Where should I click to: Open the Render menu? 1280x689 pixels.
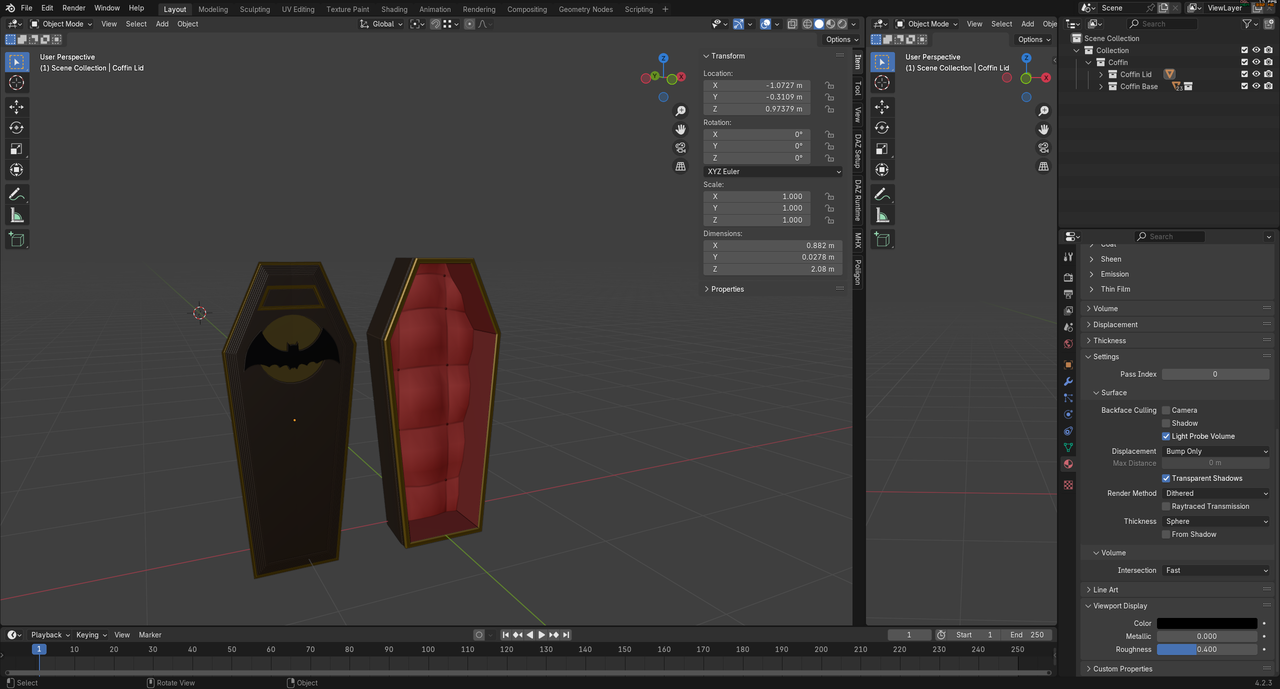[x=73, y=7]
